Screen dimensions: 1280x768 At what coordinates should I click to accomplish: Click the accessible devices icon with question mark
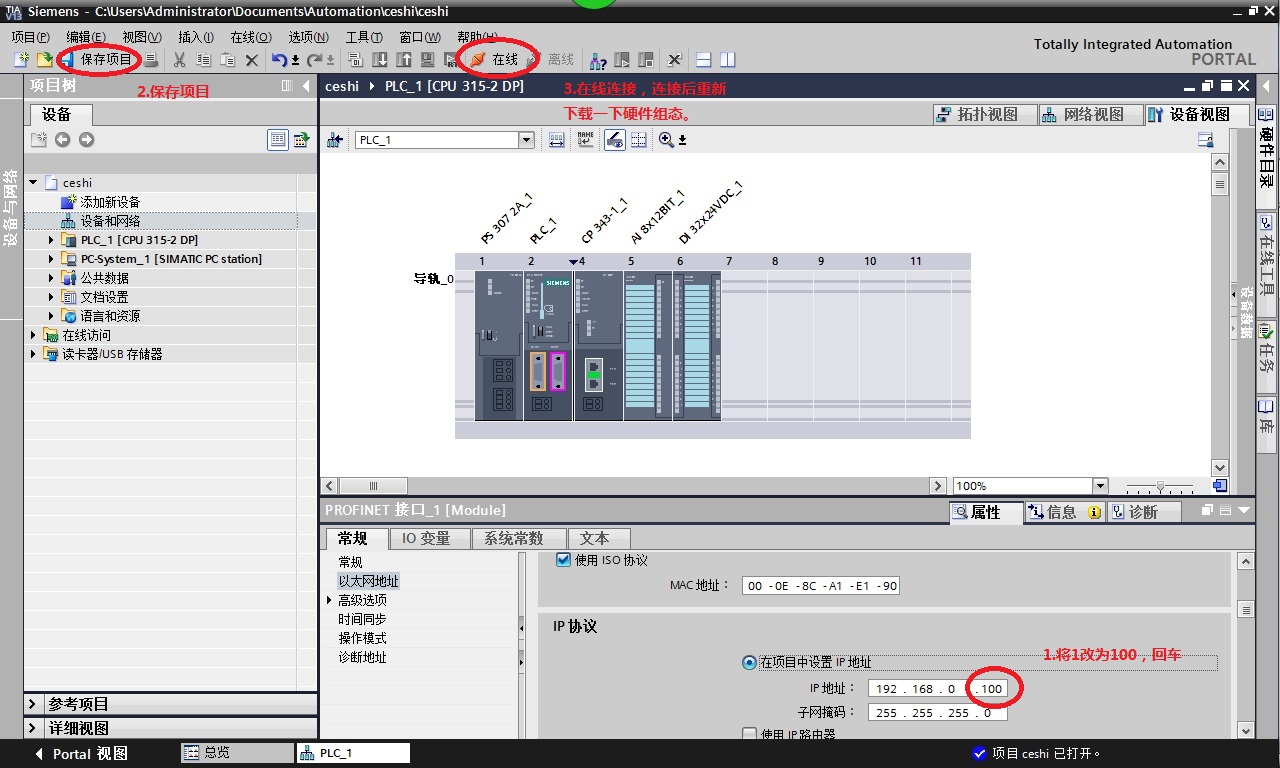tap(598, 60)
